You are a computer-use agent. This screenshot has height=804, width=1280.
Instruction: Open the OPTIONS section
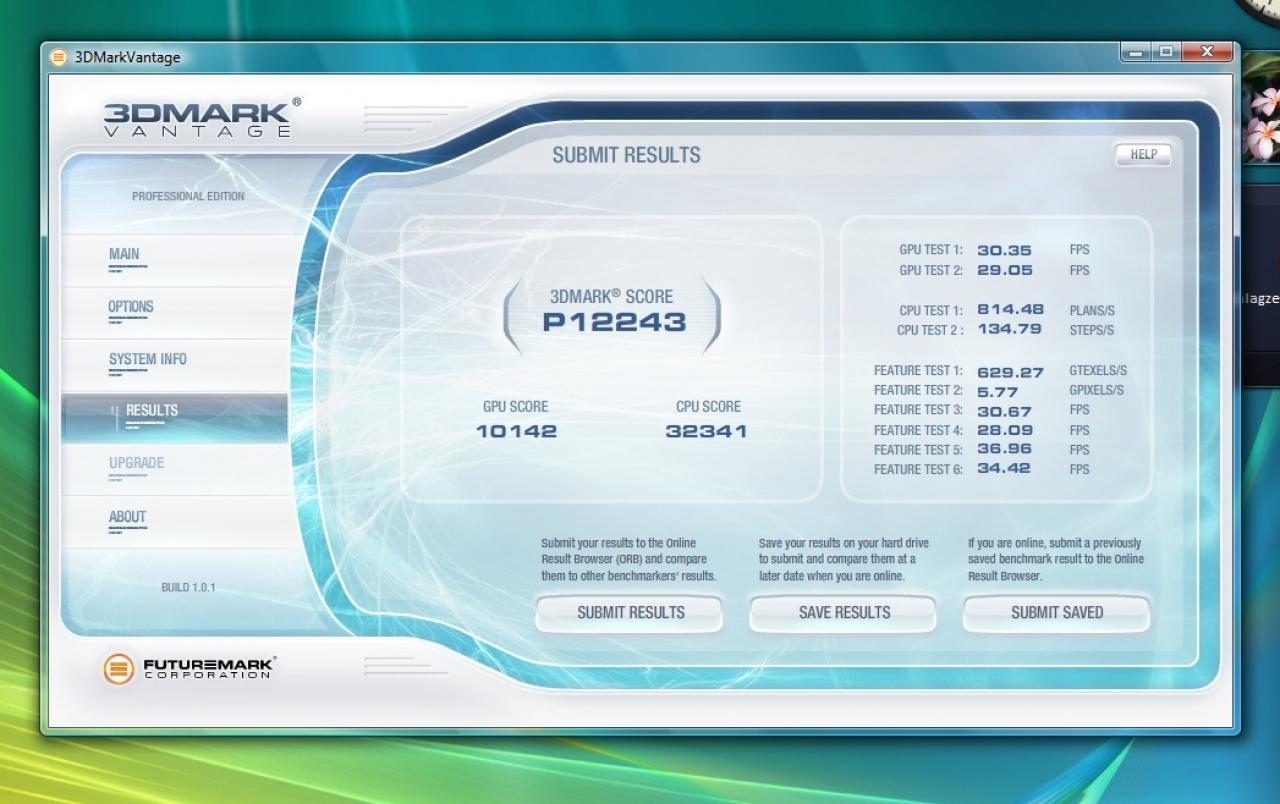point(175,312)
